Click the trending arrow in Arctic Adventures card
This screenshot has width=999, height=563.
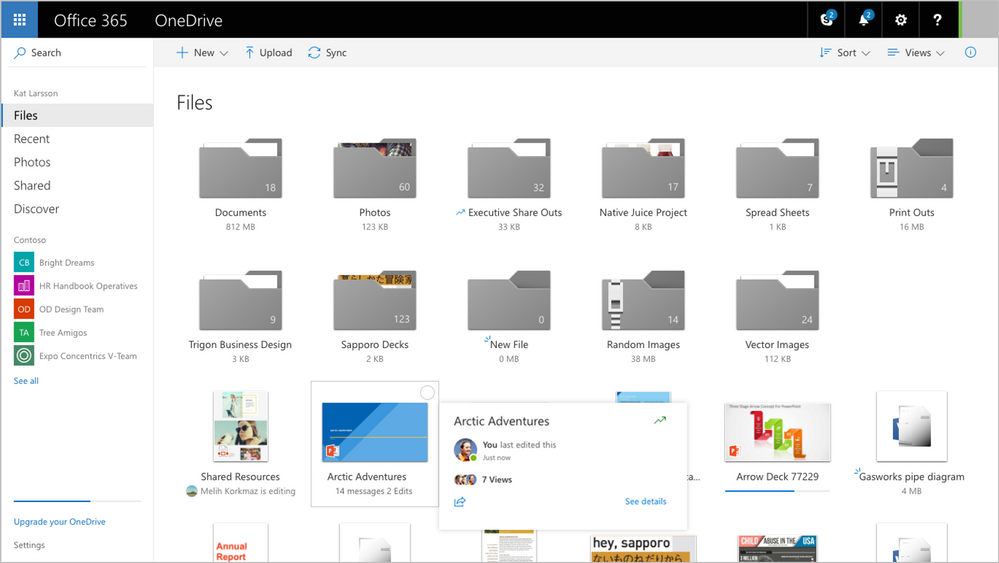coord(659,421)
